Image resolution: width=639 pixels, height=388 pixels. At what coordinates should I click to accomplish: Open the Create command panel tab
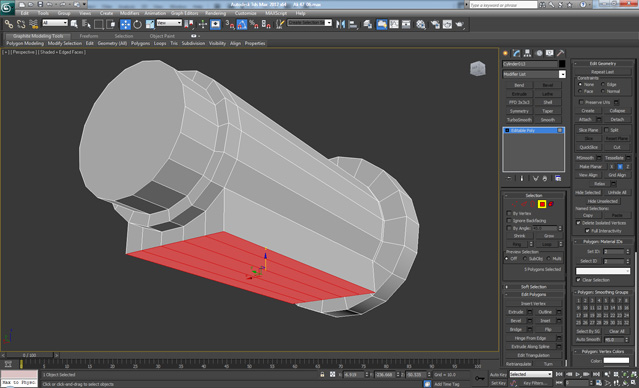(x=506, y=53)
